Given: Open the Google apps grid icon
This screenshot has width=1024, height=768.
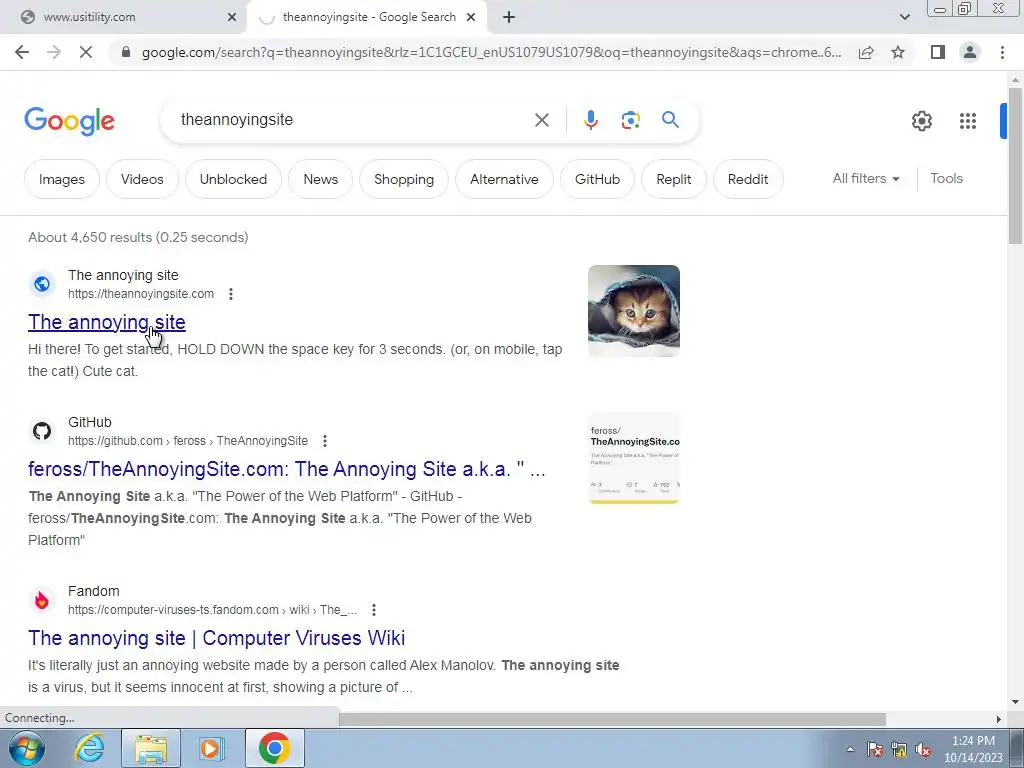Looking at the screenshot, I should point(968,121).
